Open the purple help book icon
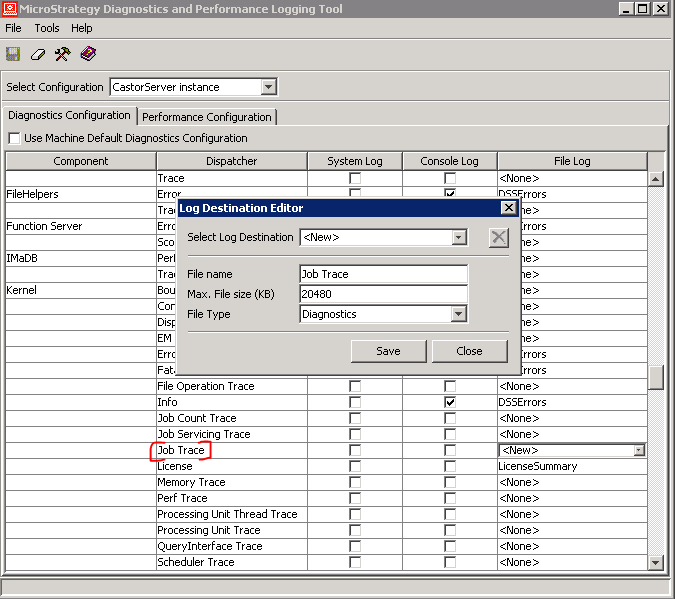 coord(88,54)
